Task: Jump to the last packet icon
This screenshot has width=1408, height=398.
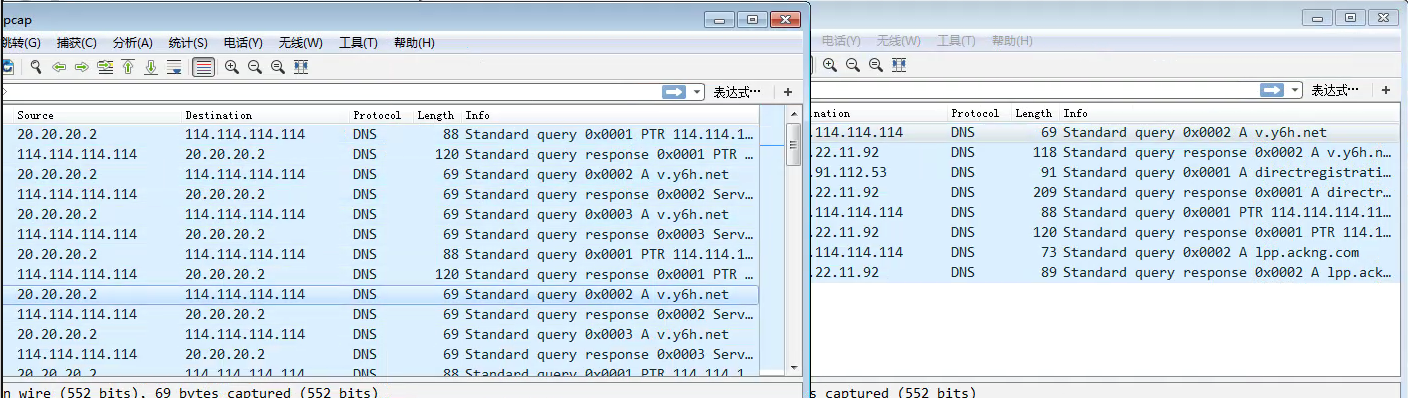Action: [151, 67]
